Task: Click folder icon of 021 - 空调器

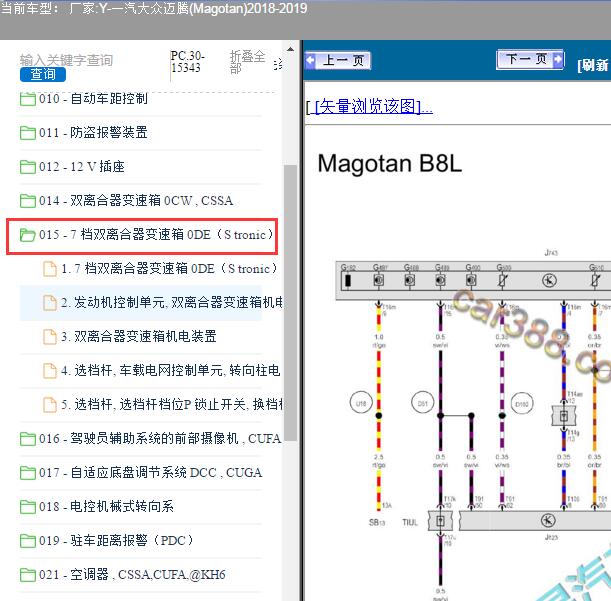Action: pos(28,574)
